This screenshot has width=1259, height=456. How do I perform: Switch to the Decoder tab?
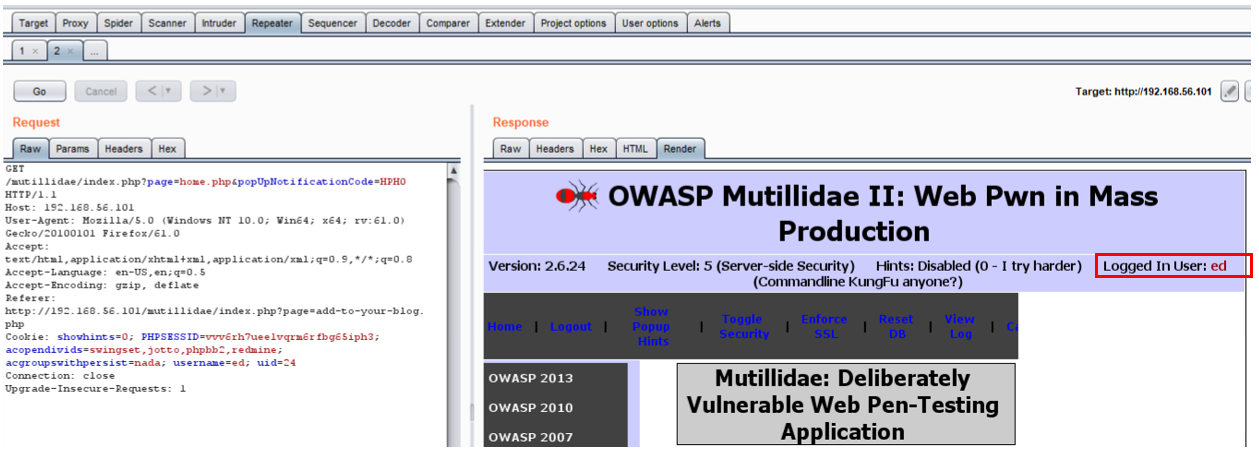391,23
